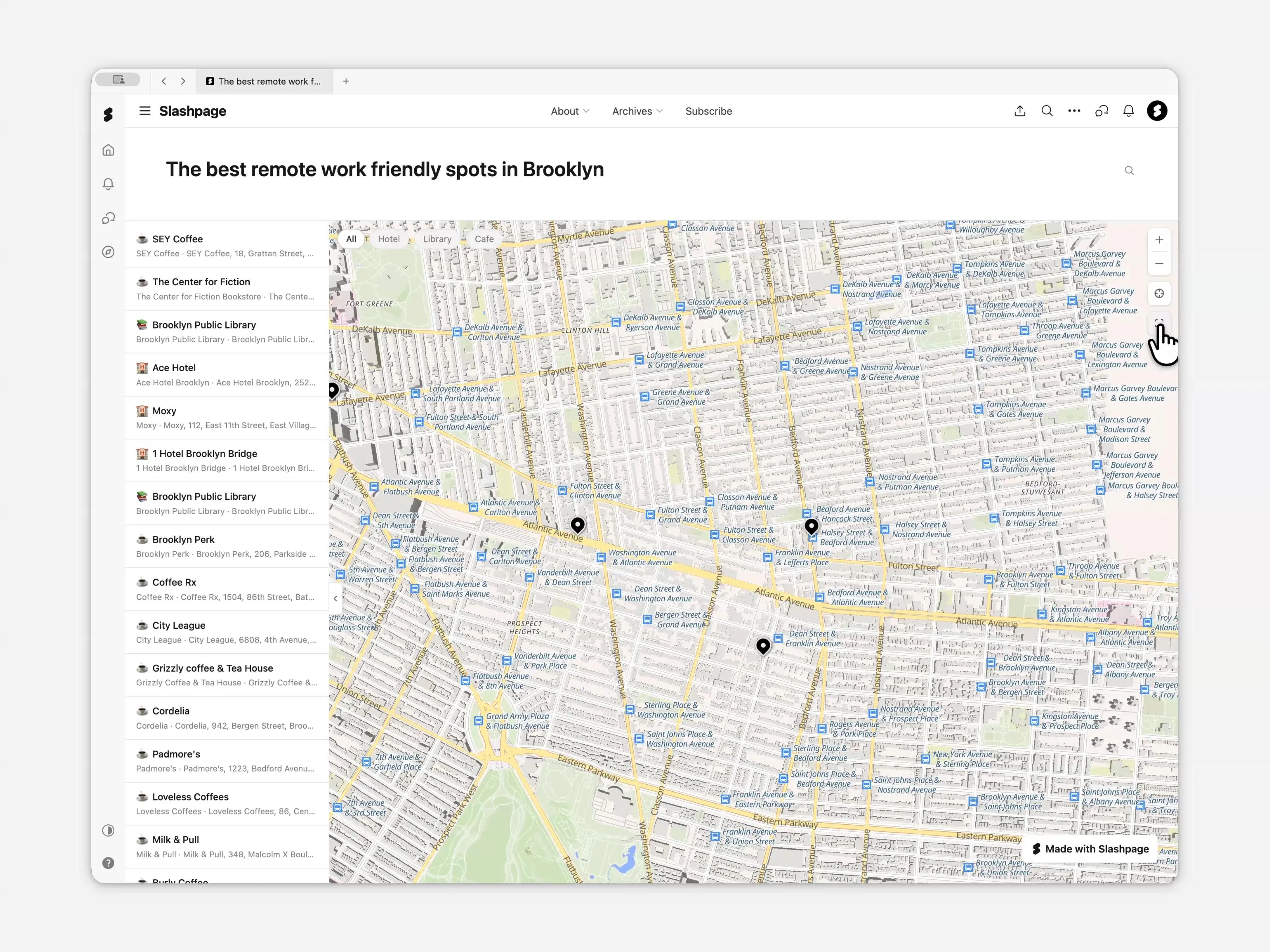Expand the About dropdown menu
The height and width of the screenshot is (952, 1270).
(x=570, y=111)
